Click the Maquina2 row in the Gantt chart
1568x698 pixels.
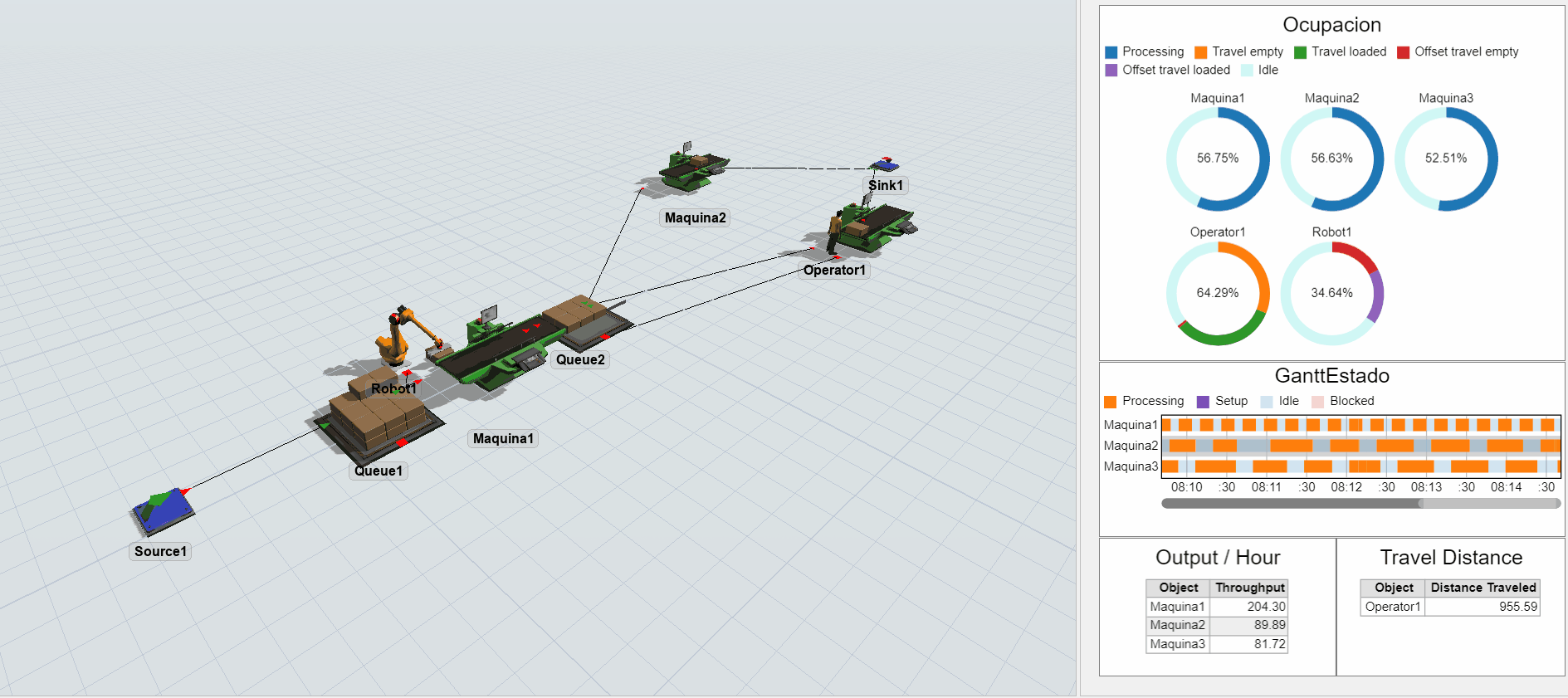click(x=1360, y=446)
